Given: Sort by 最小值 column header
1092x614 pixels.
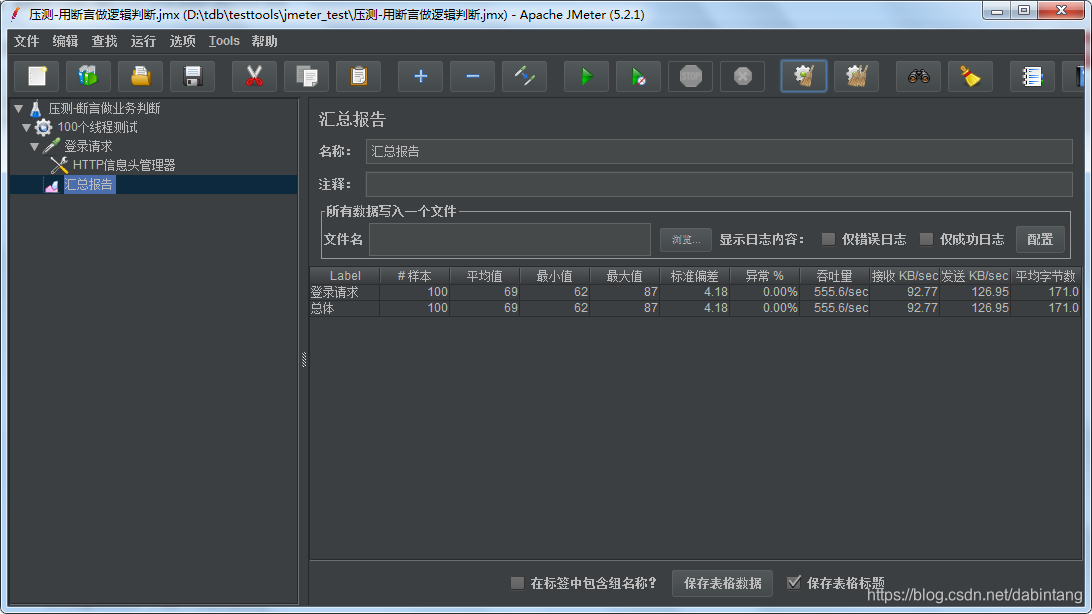Looking at the screenshot, I should [554, 276].
